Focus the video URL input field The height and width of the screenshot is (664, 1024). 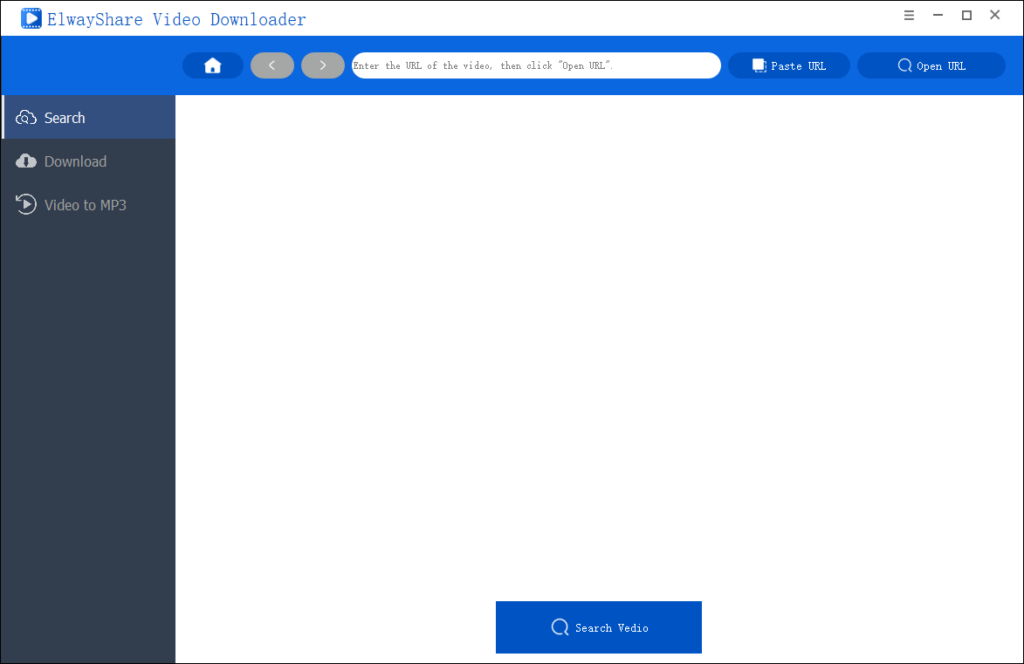[535, 66]
